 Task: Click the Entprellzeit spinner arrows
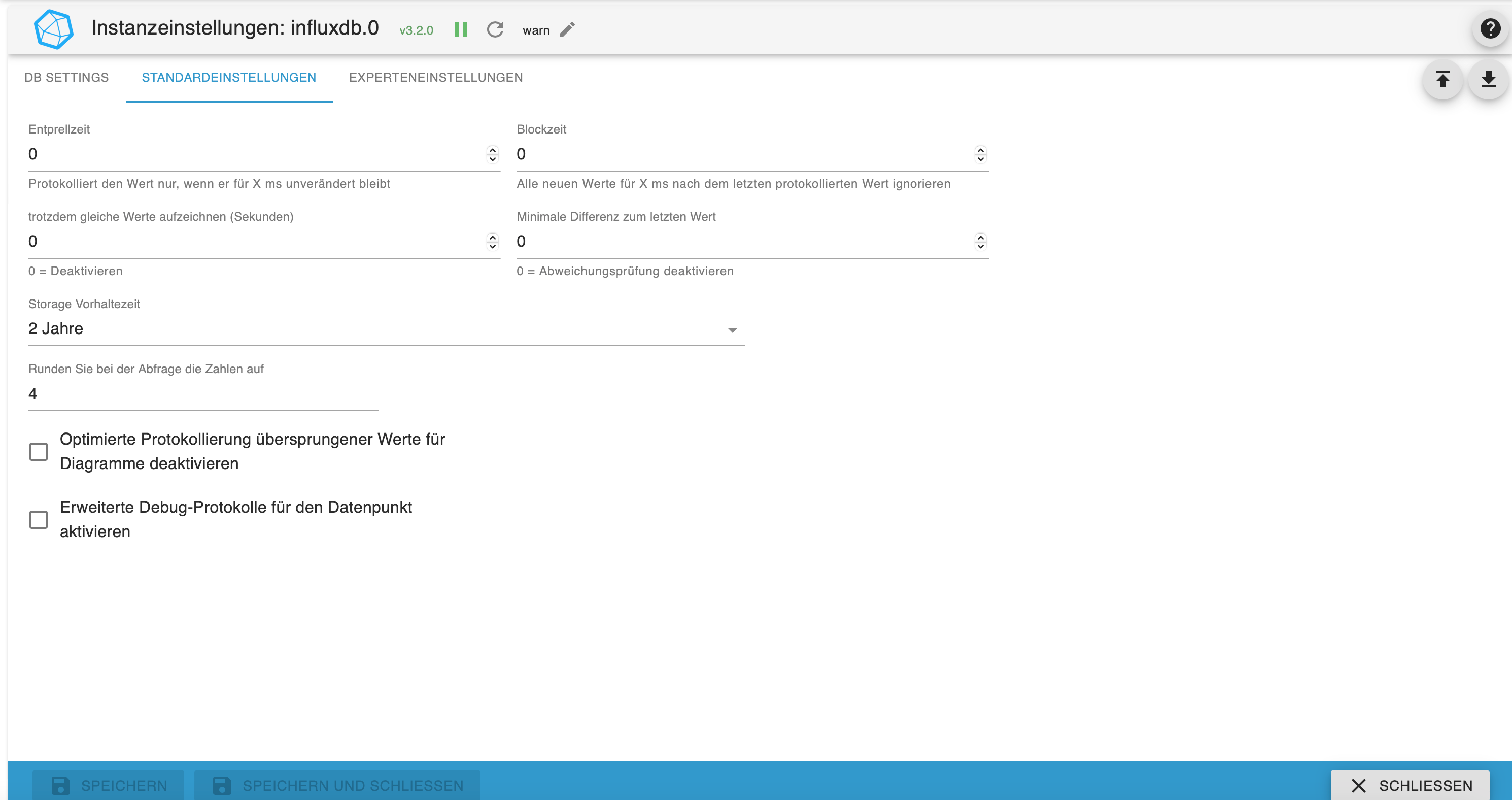[493, 154]
